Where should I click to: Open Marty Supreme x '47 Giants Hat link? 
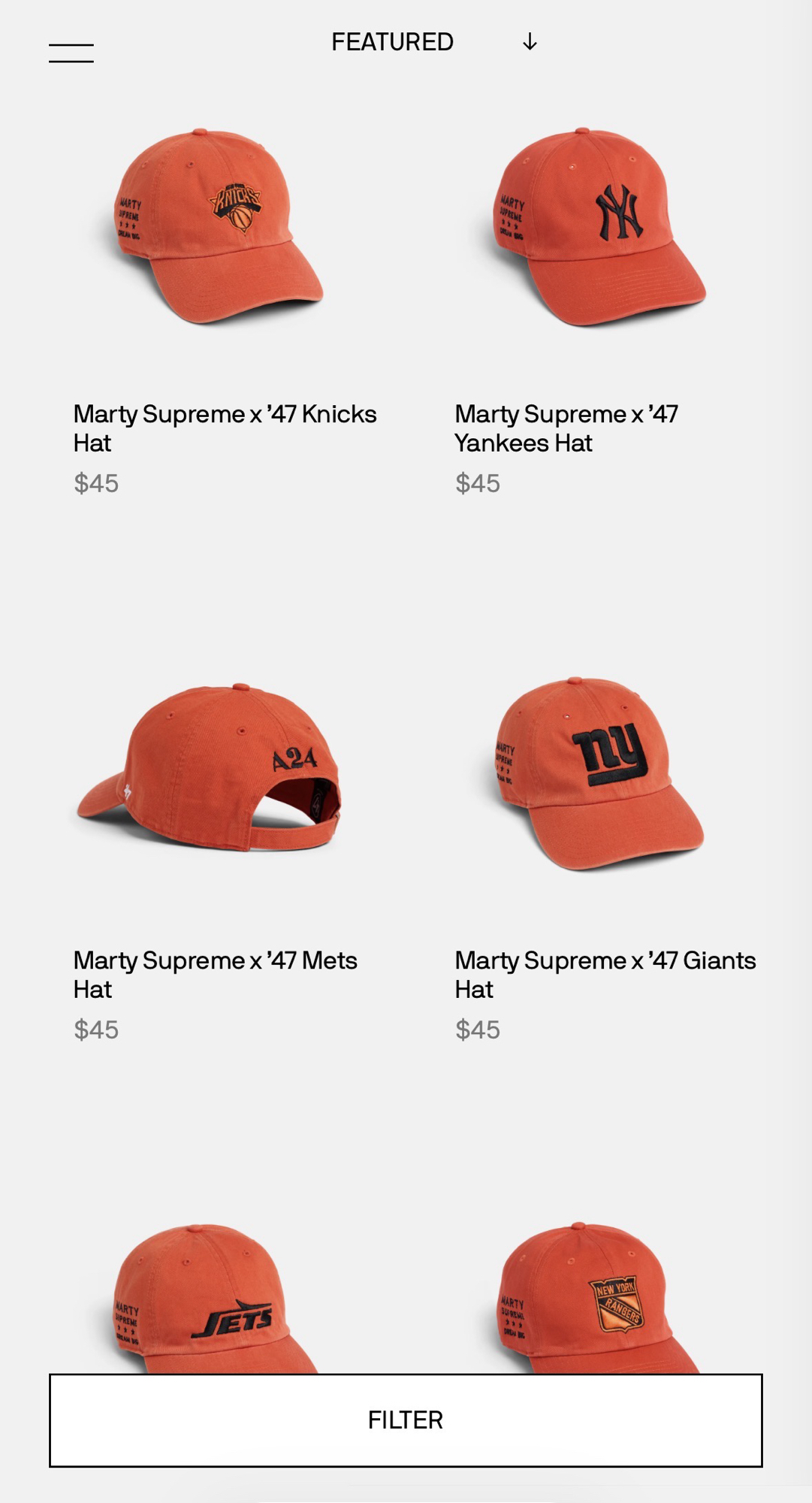[605, 975]
